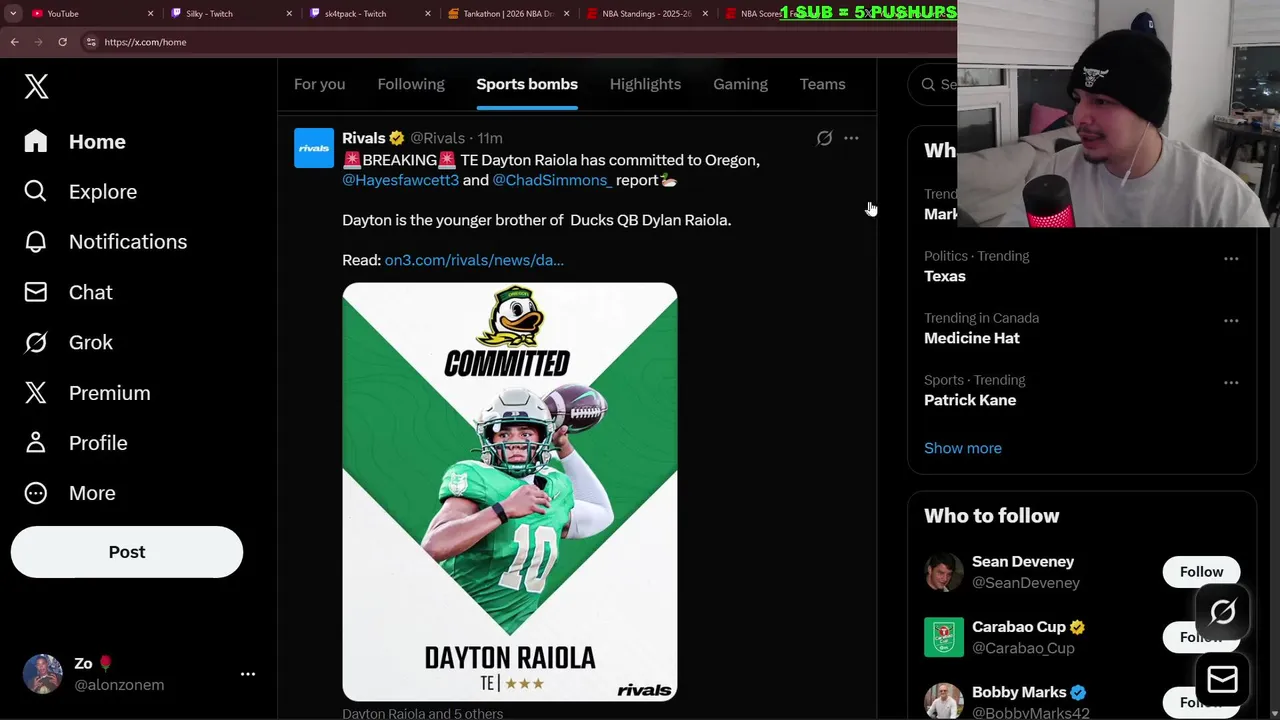Open @ChadSimmons_ mention link
The image size is (1280, 720).
point(551,180)
